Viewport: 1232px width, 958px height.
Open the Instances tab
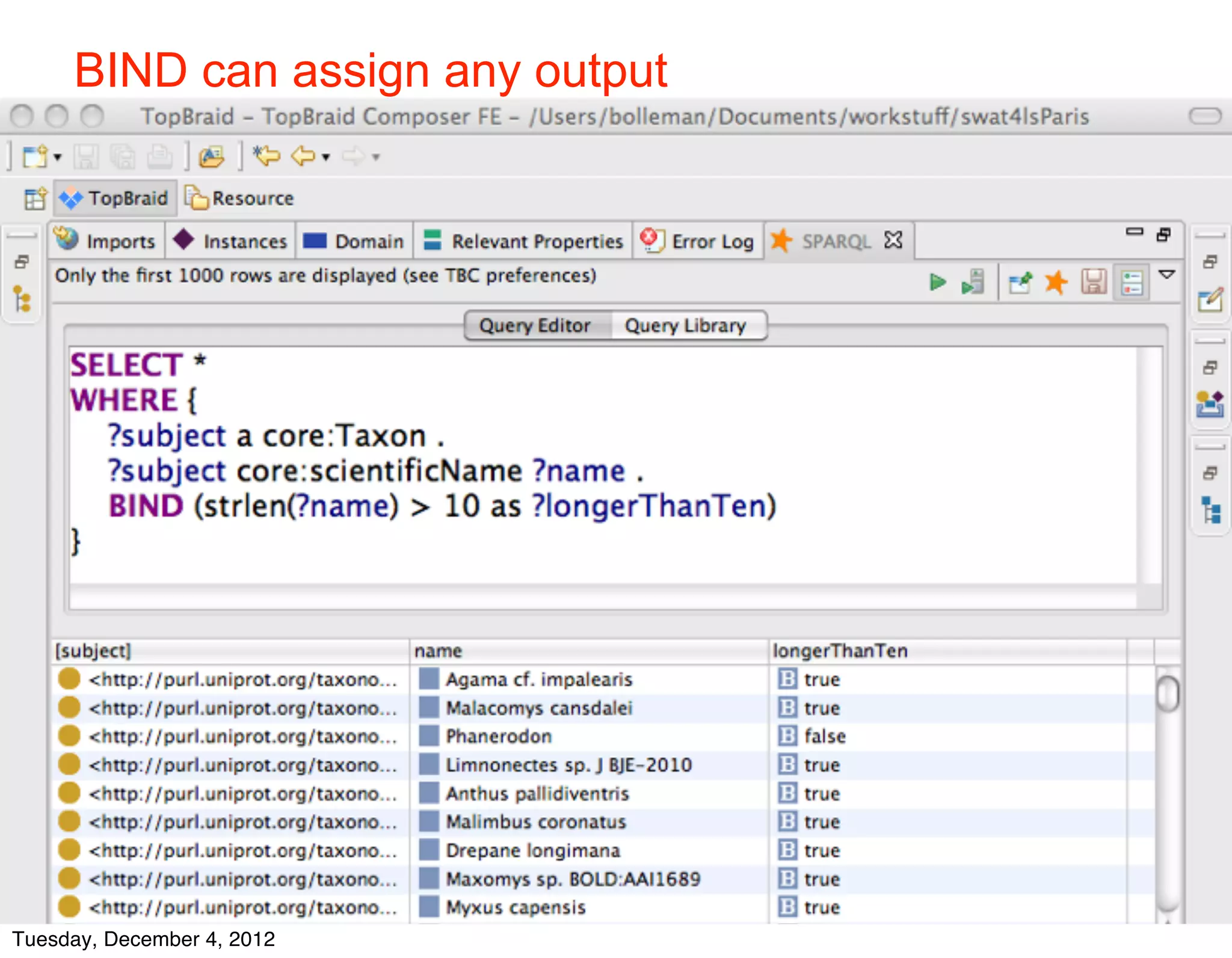(x=230, y=241)
